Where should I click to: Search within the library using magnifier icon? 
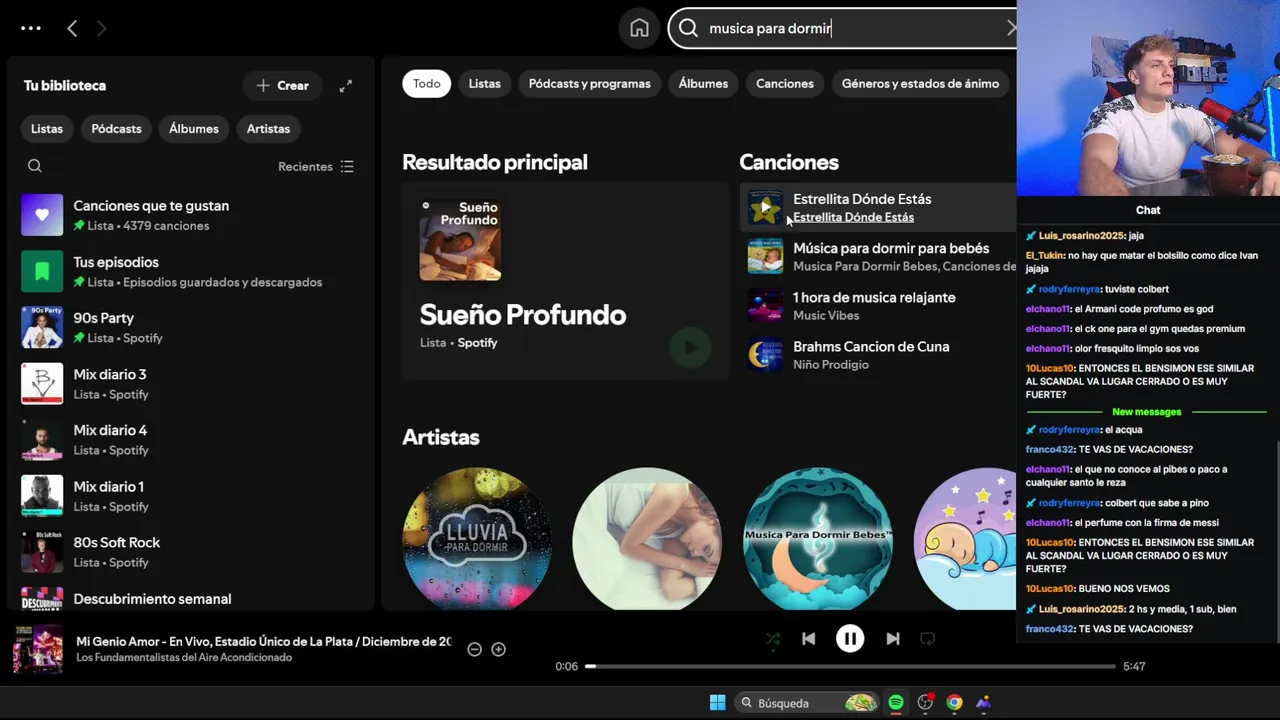pyautogui.click(x=35, y=166)
